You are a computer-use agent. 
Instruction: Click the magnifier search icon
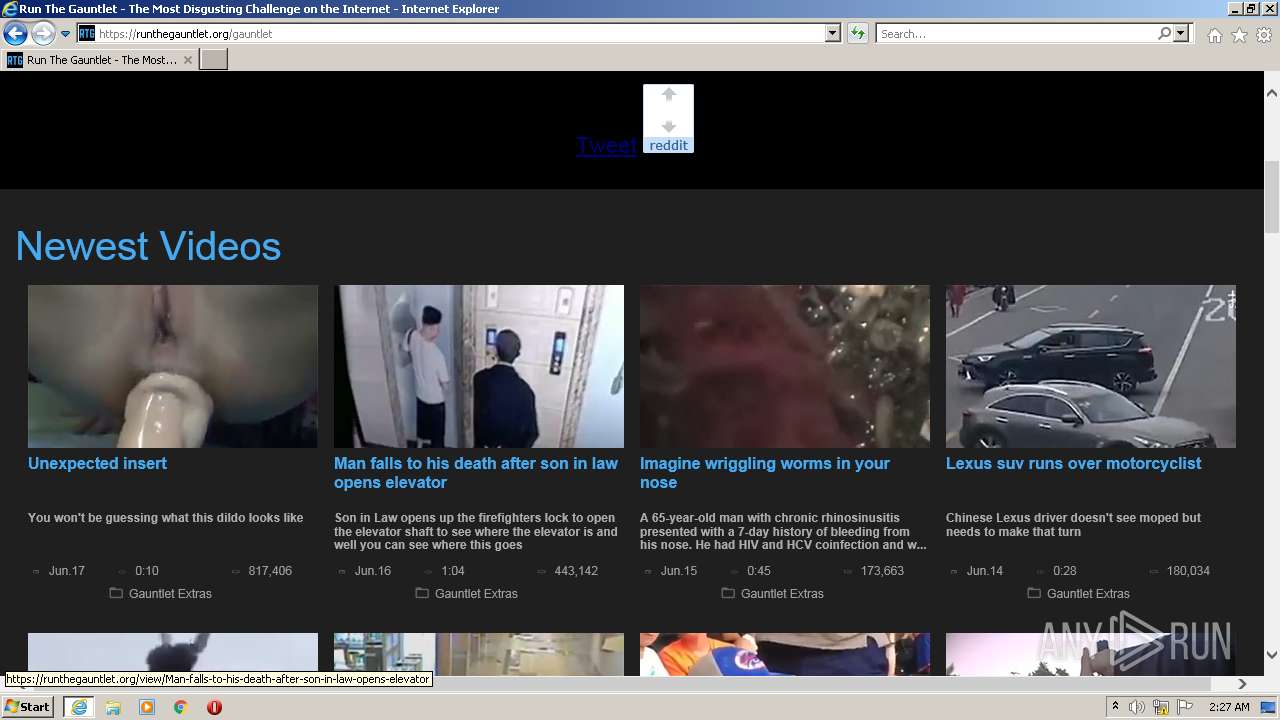click(1164, 33)
